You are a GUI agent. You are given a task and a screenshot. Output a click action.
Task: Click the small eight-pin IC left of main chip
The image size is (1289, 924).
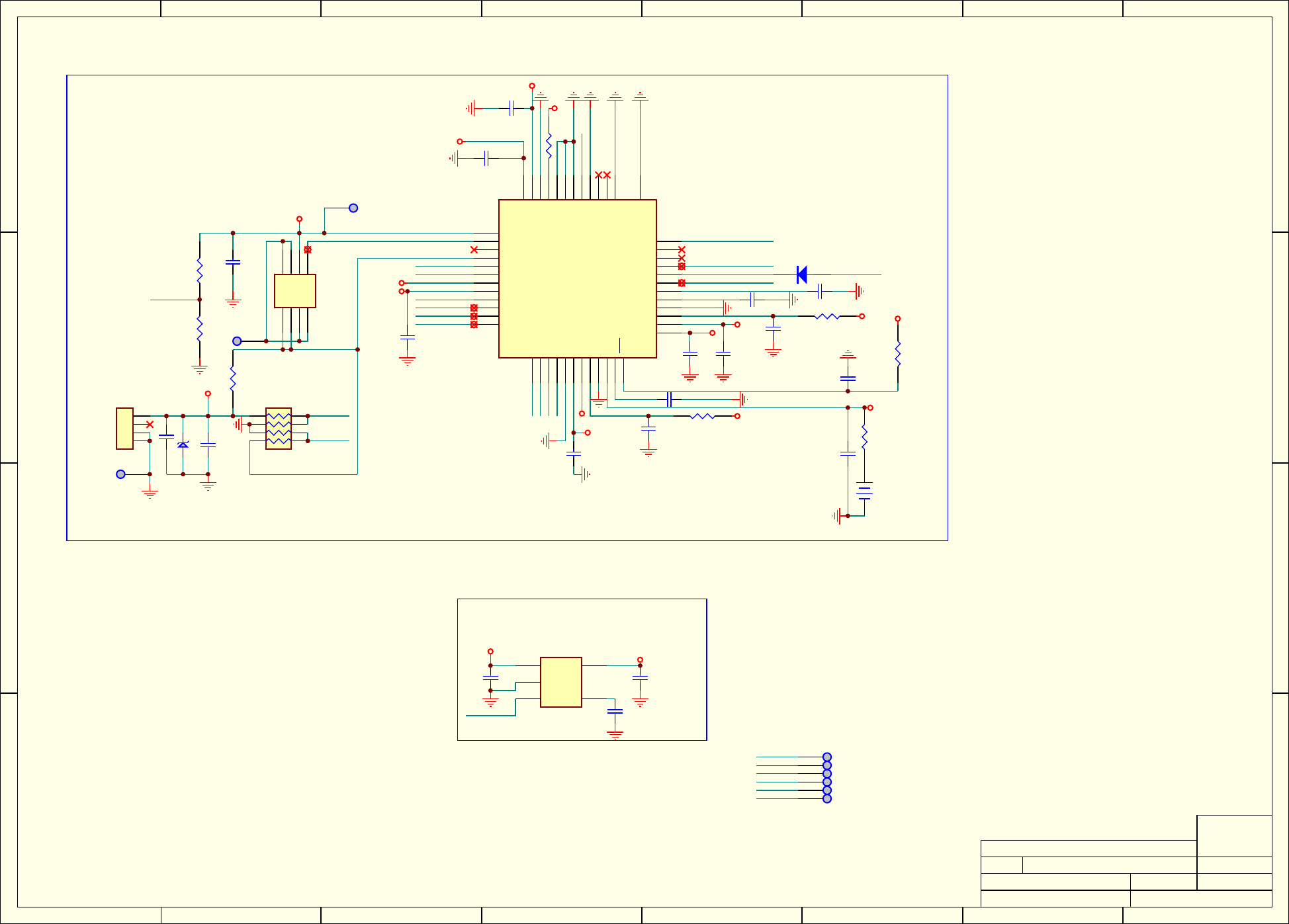(295, 291)
